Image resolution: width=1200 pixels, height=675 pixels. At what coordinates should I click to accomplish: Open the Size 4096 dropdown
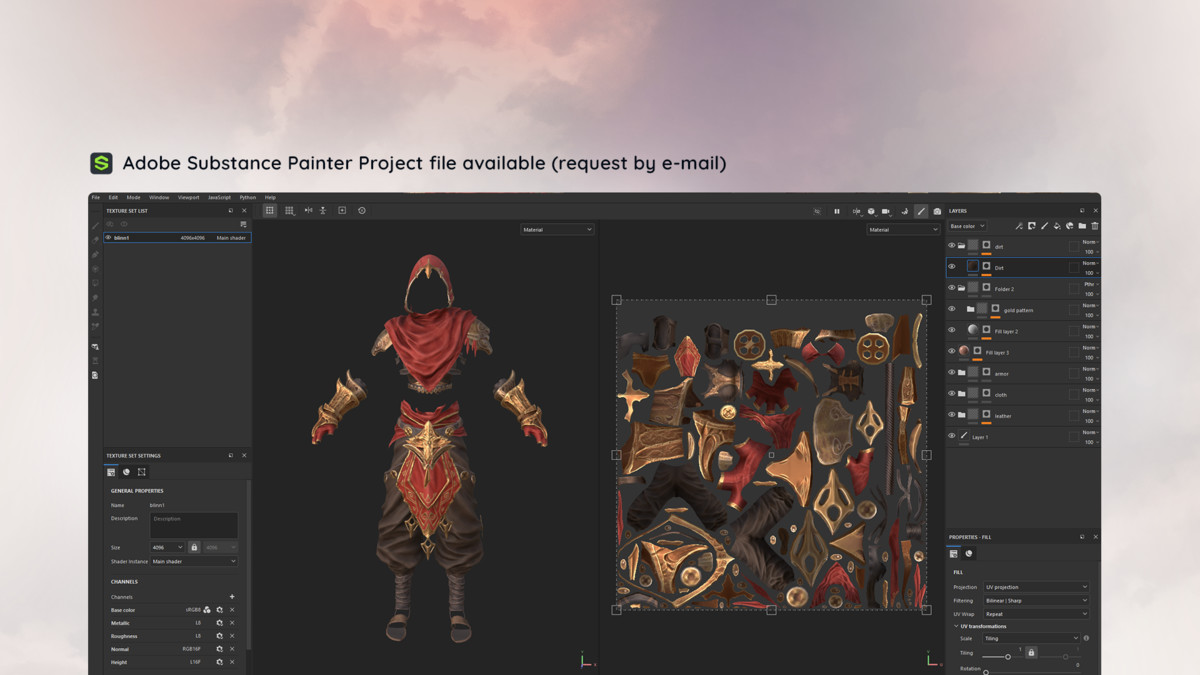pos(167,547)
